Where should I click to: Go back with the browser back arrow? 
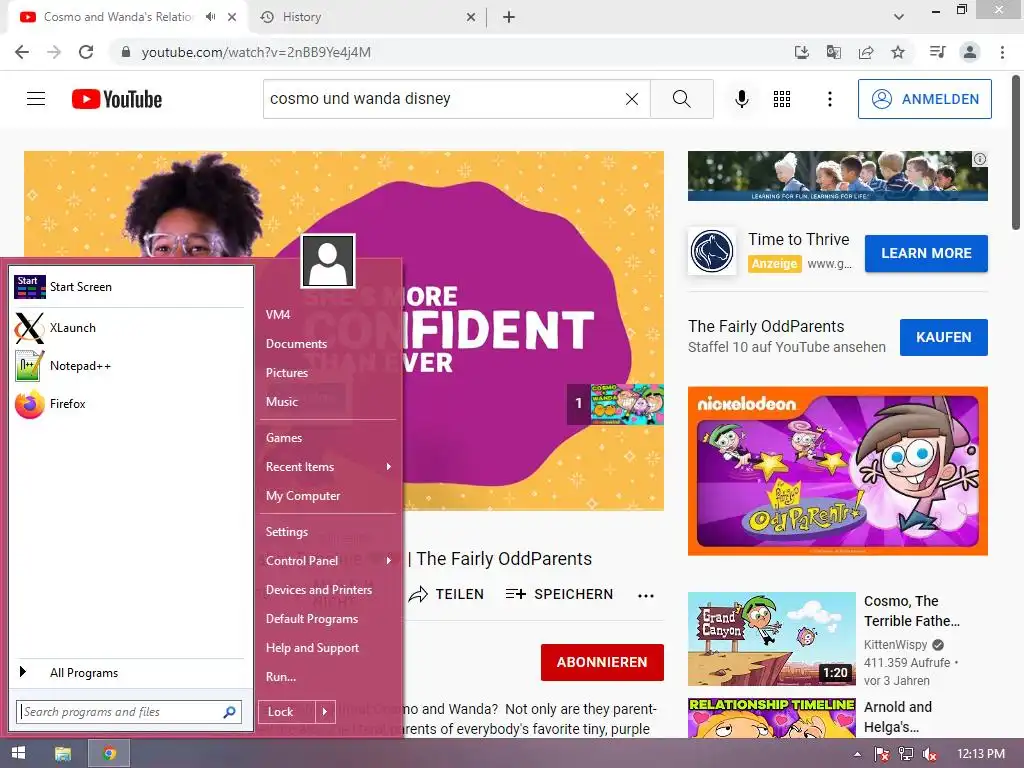(x=22, y=52)
